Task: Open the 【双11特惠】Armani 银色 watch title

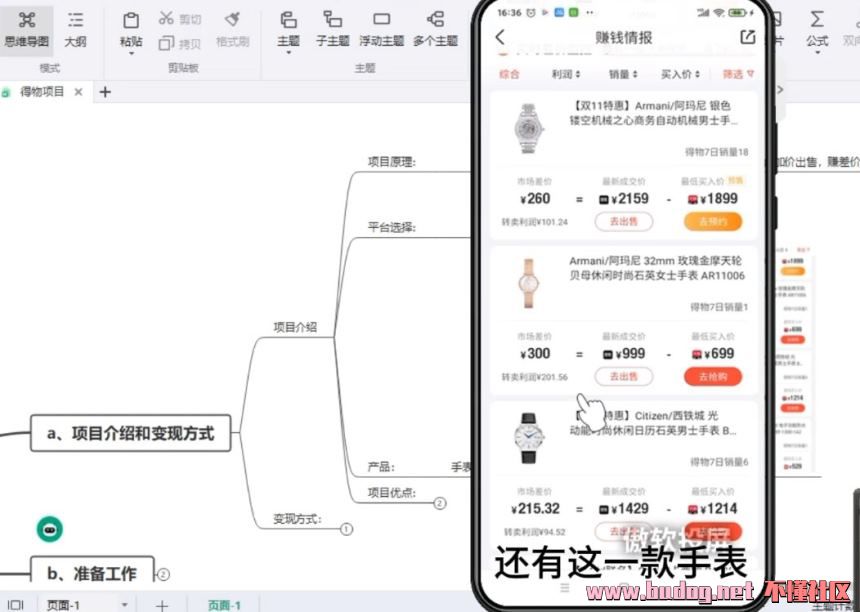Action: coord(653,113)
